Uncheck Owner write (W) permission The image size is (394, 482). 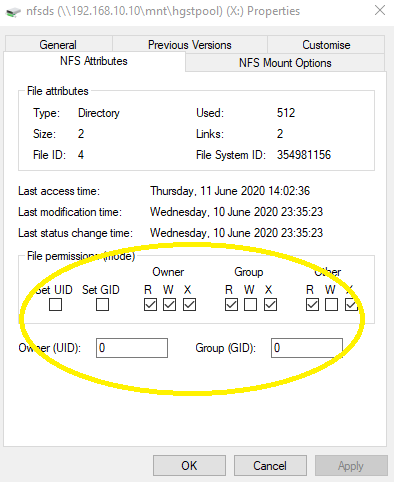pos(169,304)
